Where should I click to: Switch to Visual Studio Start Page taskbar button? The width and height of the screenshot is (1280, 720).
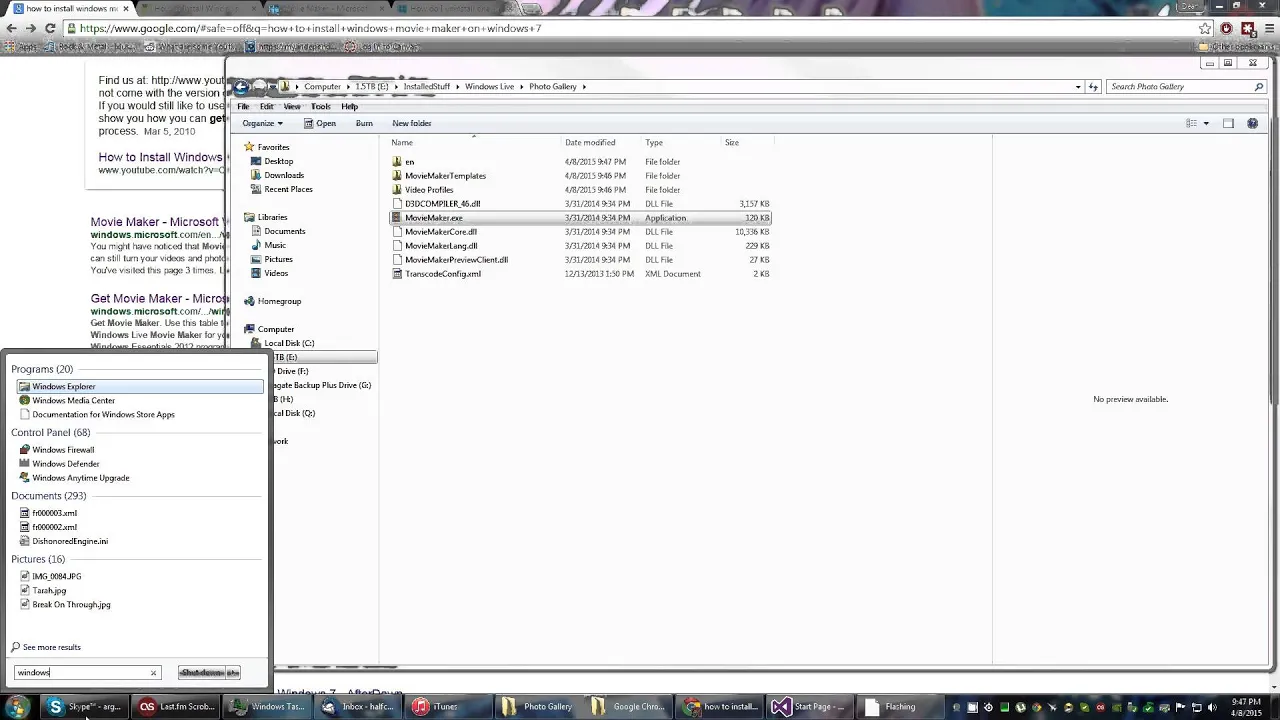click(810, 707)
